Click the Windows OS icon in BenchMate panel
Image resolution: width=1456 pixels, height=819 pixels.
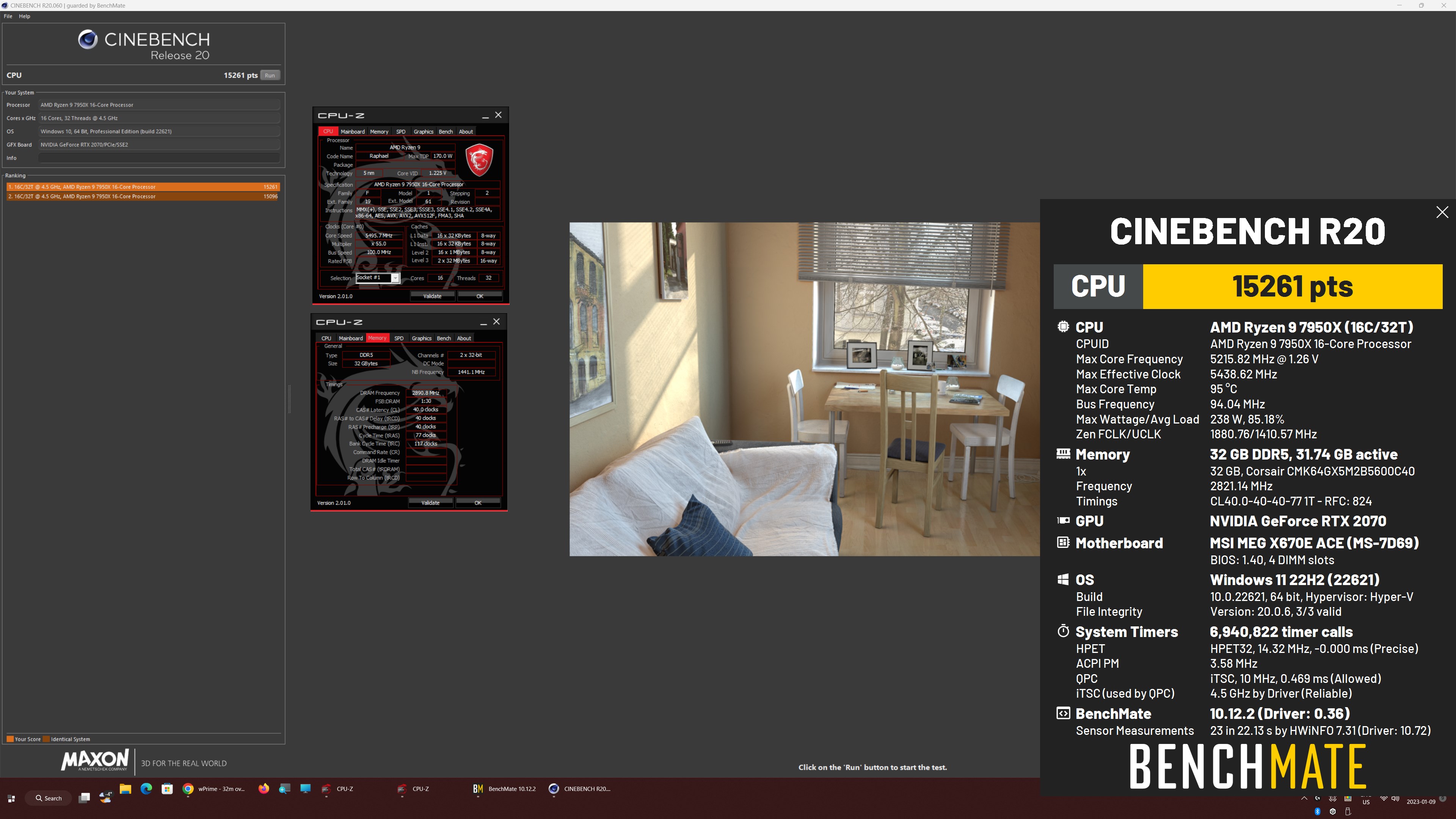(x=1063, y=579)
